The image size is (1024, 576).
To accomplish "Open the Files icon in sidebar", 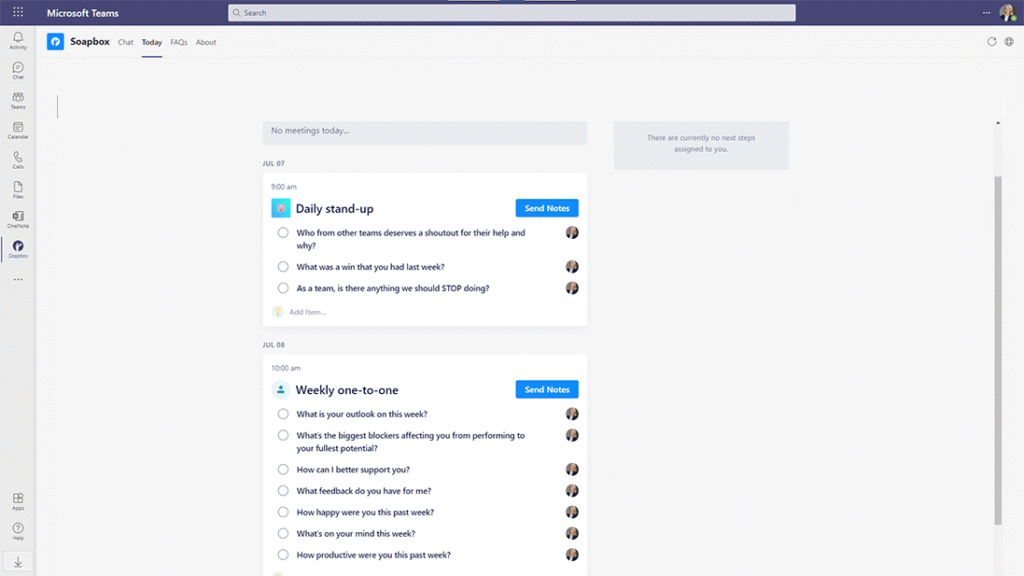I will click(18, 189).
